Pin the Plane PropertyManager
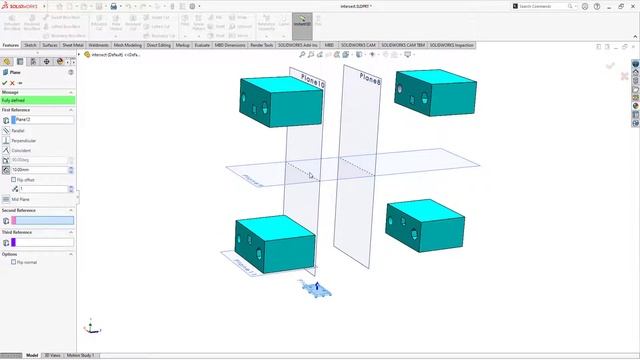Screen dimensions: 640x360 coord(20,83)
